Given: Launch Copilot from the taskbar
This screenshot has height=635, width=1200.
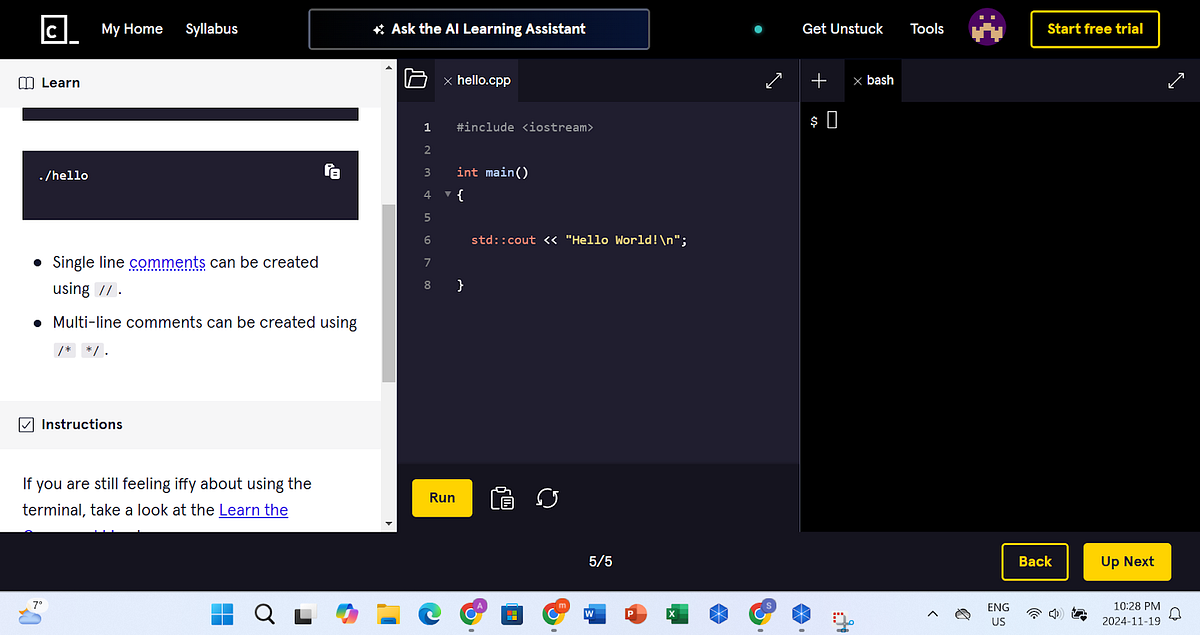Looking at the screenshot, I should (x=346, y=613).
